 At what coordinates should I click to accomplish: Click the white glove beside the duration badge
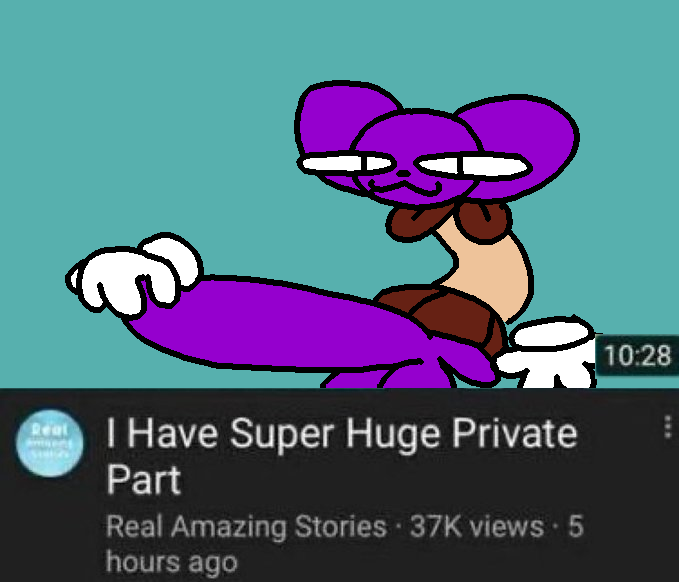pyautogui.click(x=549, y=352)
